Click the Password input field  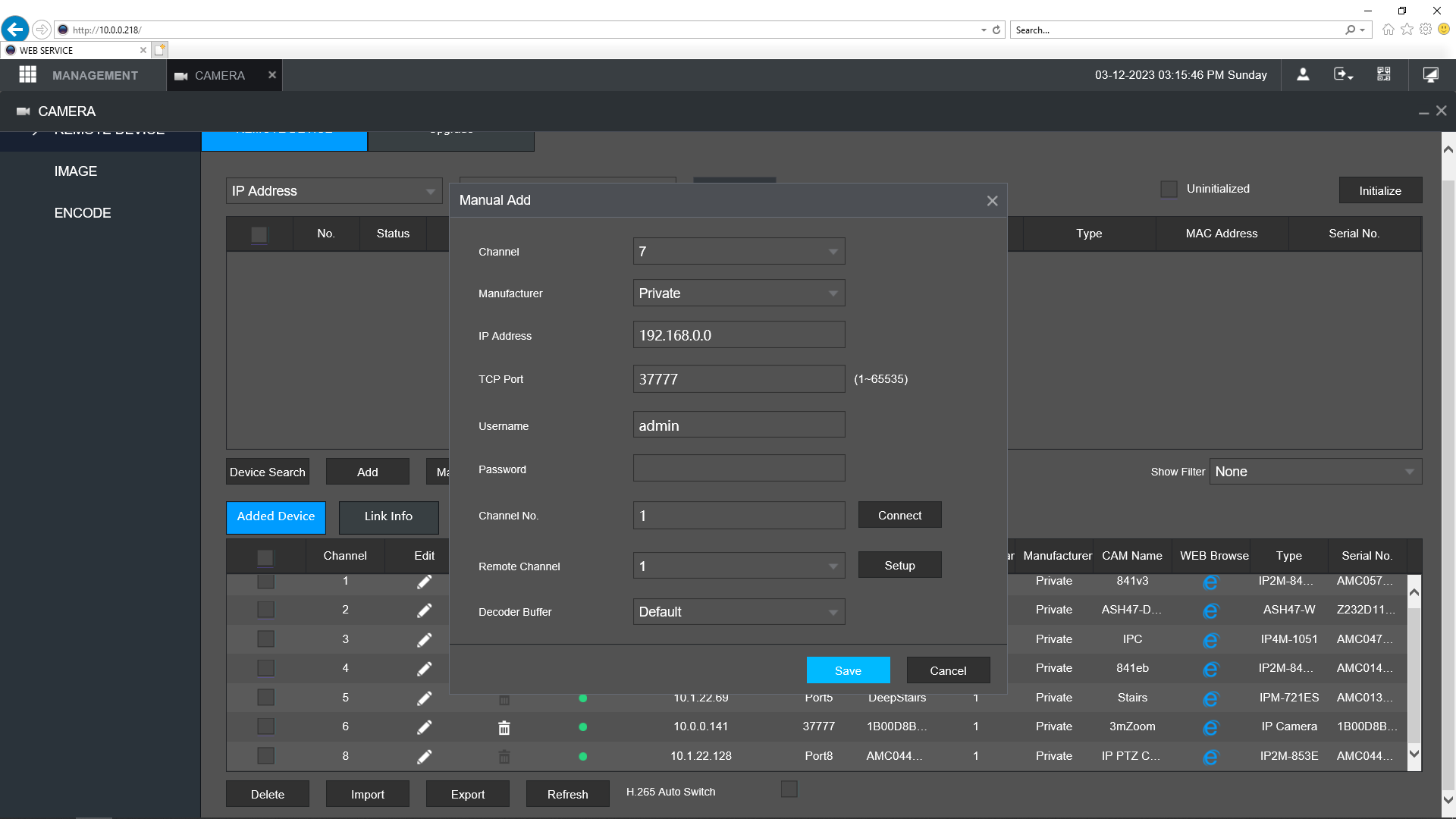[739, 468]
